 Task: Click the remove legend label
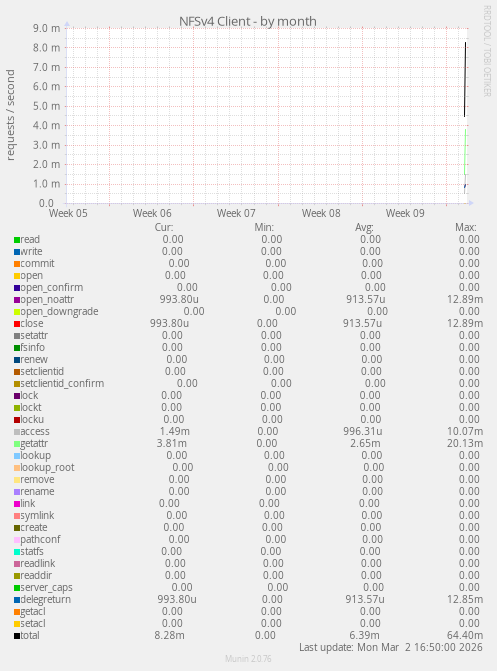37,480
